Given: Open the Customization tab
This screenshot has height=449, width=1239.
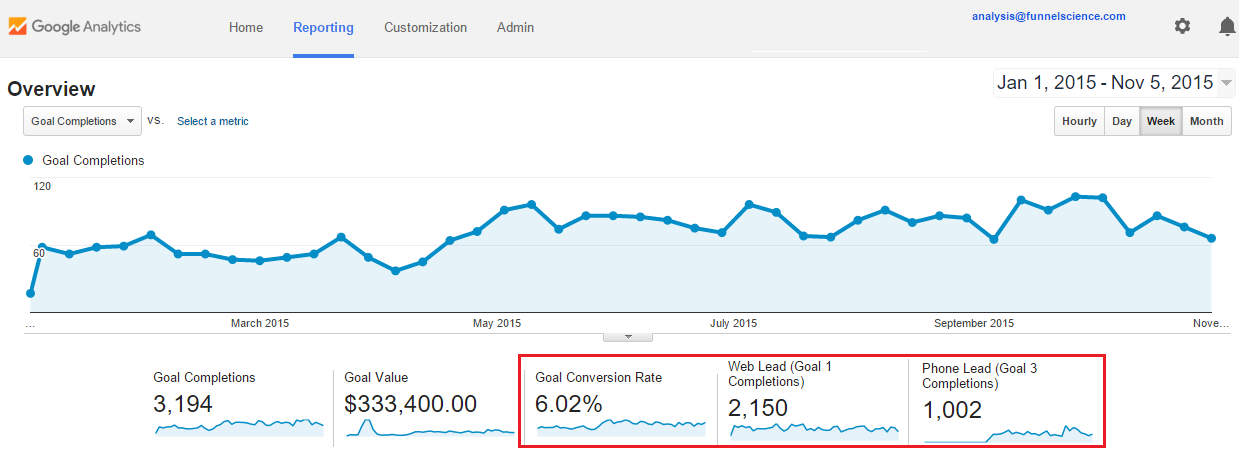Looking at the screenshot, I should pos(425,27).
